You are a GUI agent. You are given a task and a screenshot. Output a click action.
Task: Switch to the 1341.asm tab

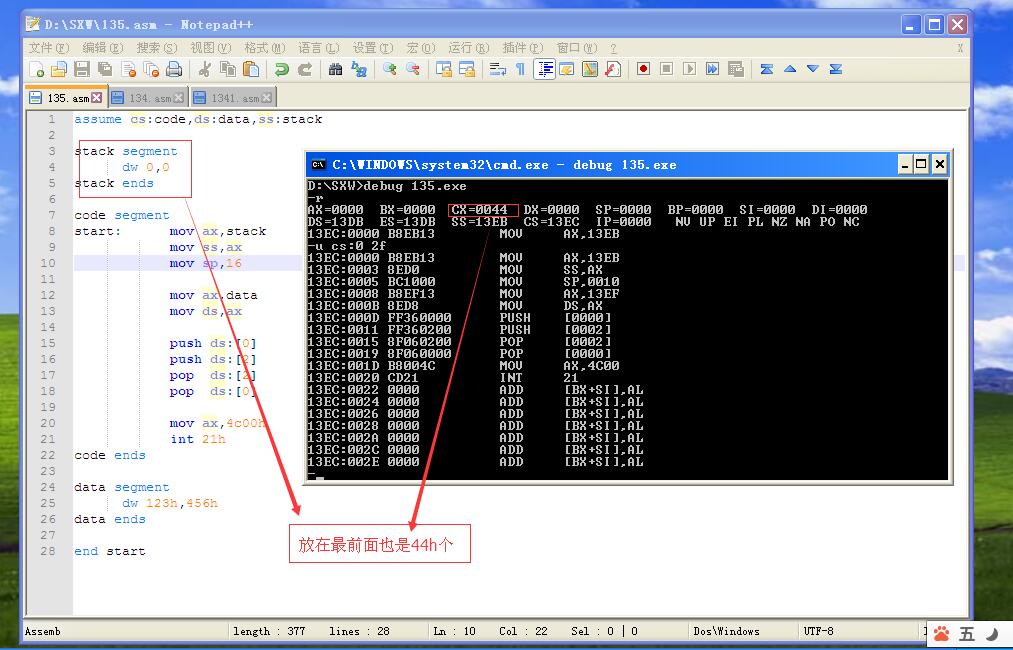tap(234, 98)
